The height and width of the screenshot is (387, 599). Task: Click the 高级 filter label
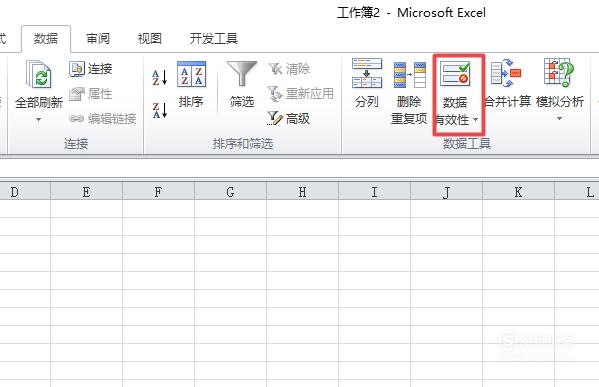[x=298, y=119]
